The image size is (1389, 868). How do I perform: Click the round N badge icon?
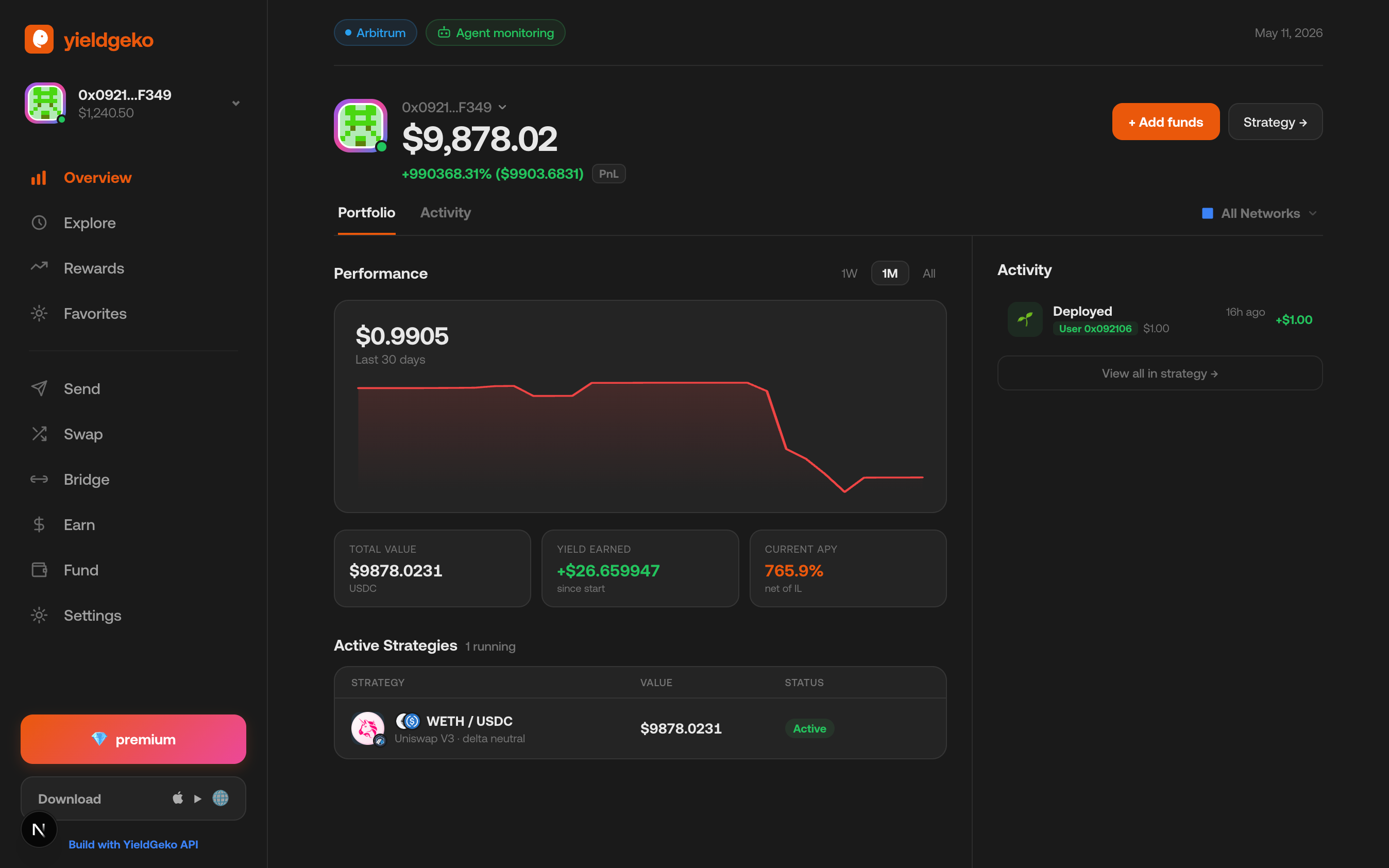[x=39, y=829]
